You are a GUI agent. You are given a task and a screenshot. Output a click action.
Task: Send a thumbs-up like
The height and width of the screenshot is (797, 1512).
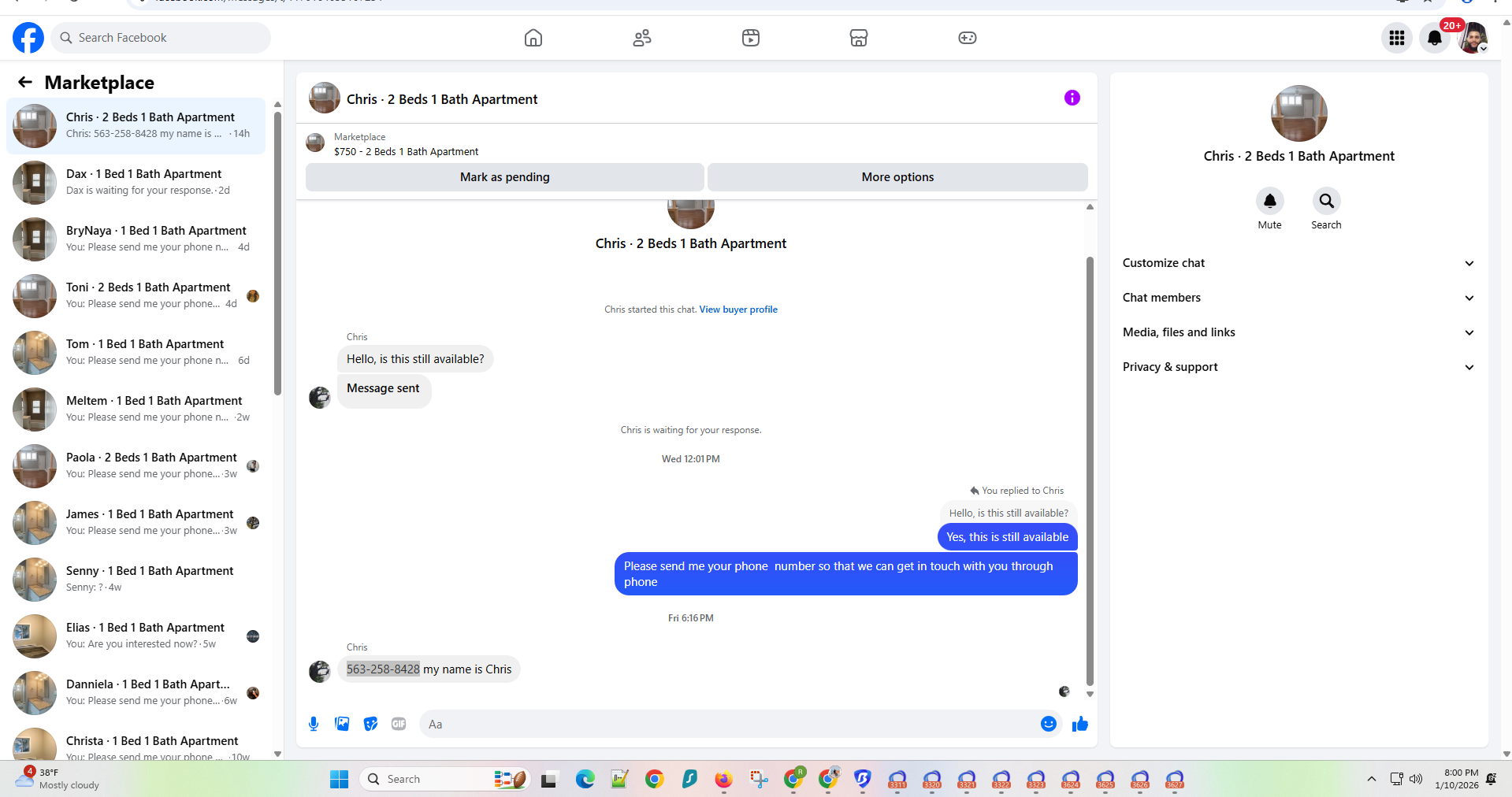(x=1079, y=724)
